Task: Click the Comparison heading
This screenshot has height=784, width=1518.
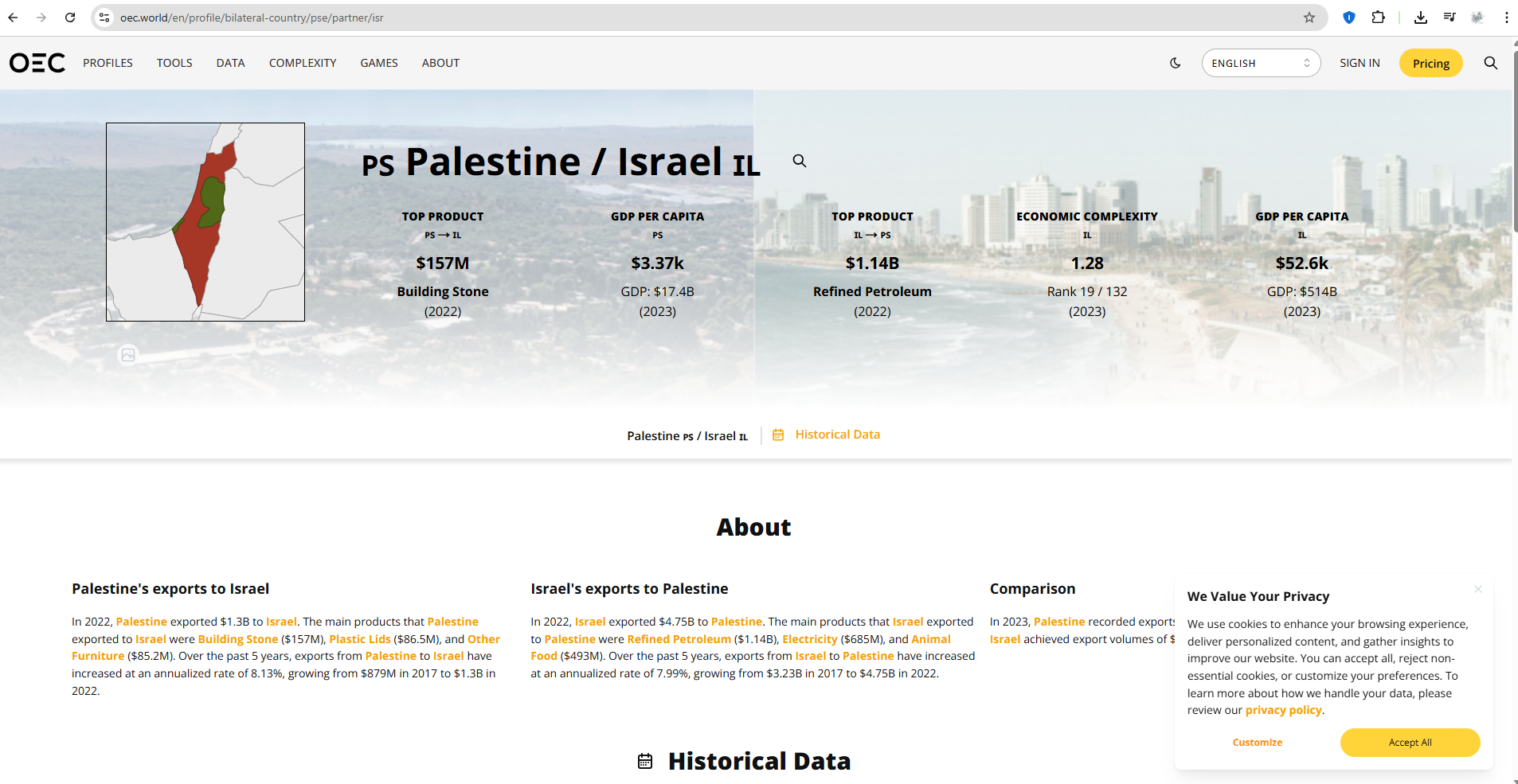Action: point(1032,589)
